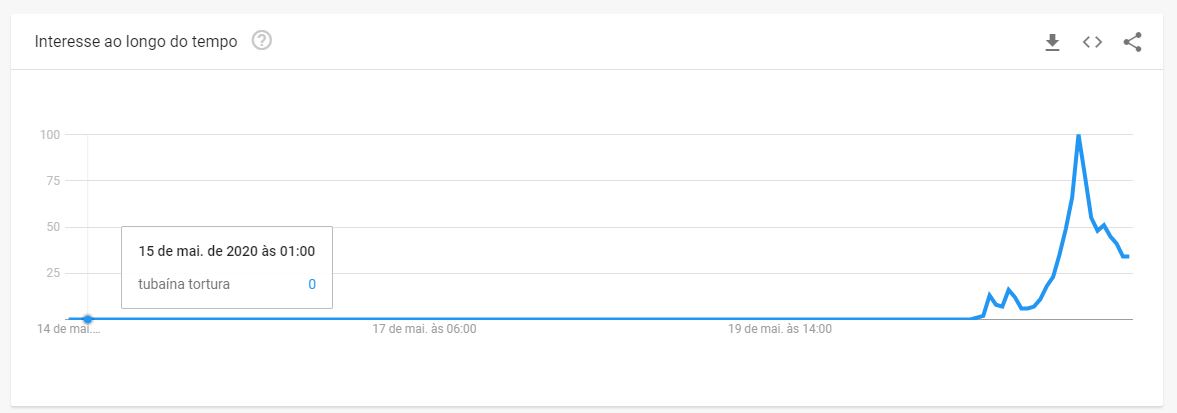The height and width of the screenshot is (413, 1177).
Task: Click the truncated "14 de mai...." axis label
Action: click(x=68, y=329)
